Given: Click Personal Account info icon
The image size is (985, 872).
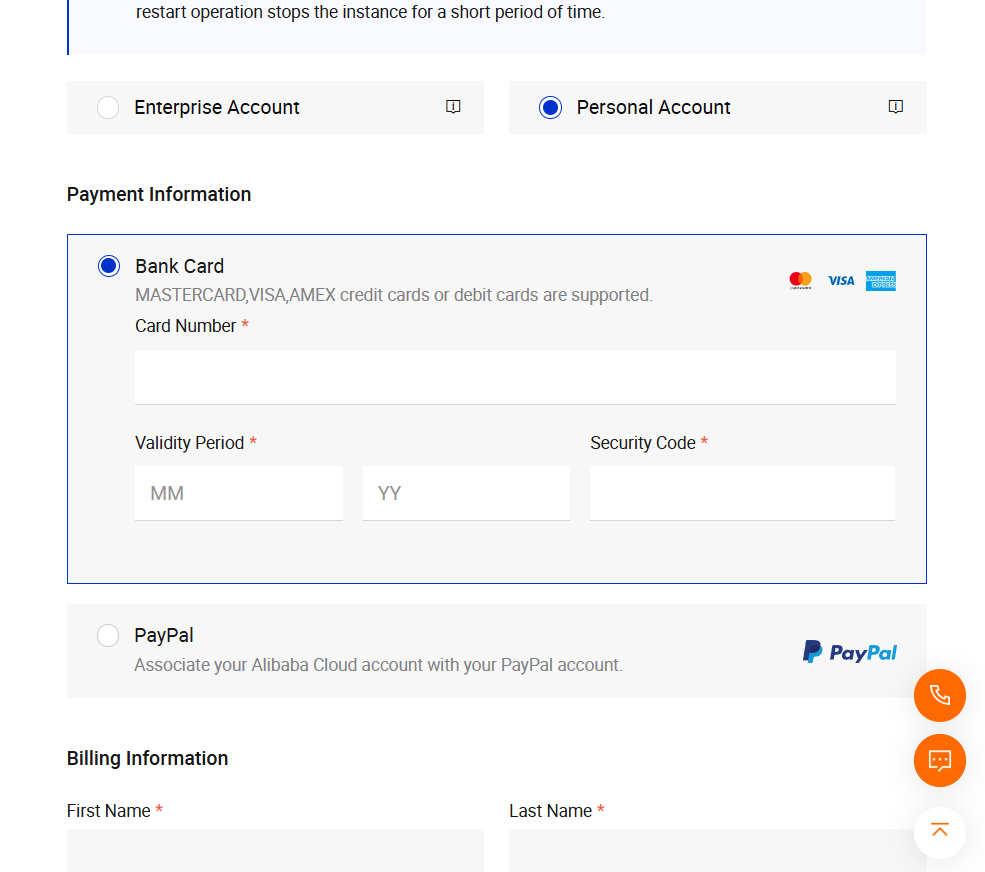Looking at the screenshot, I should click(x=895, y=107).
